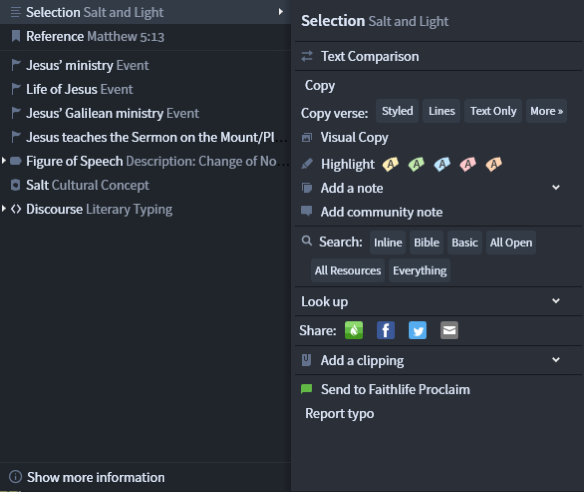Apply blue highlight color
This screenshot has height=492, width=584.
[442, 164]
